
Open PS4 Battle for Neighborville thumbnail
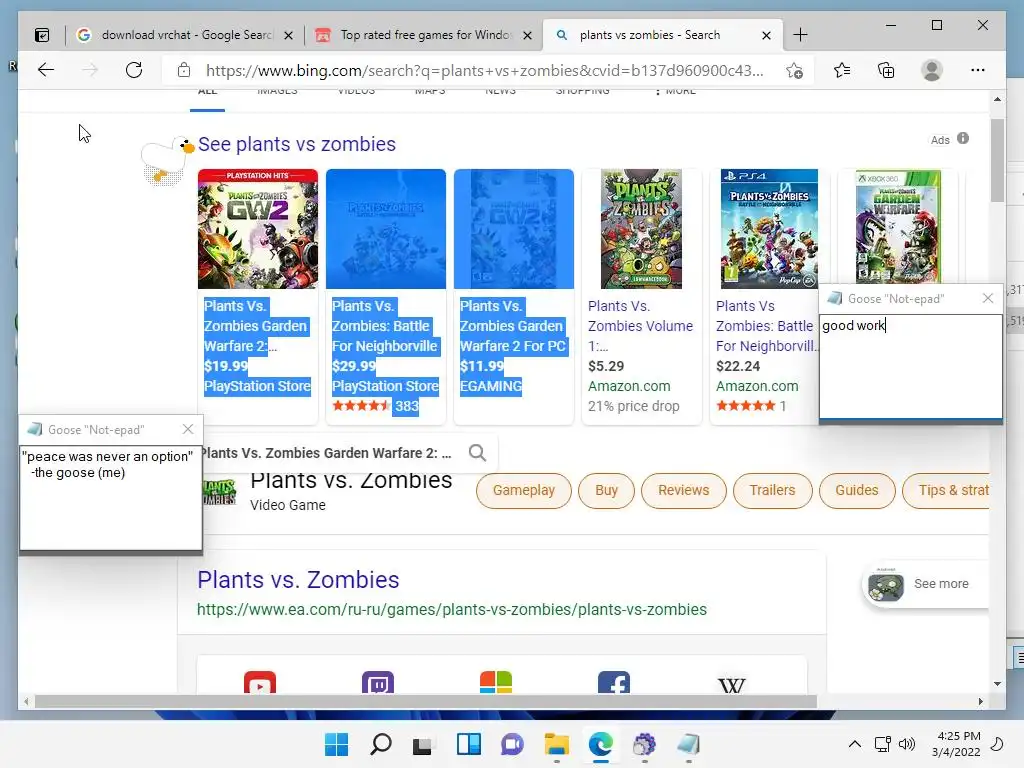[769, 229]
